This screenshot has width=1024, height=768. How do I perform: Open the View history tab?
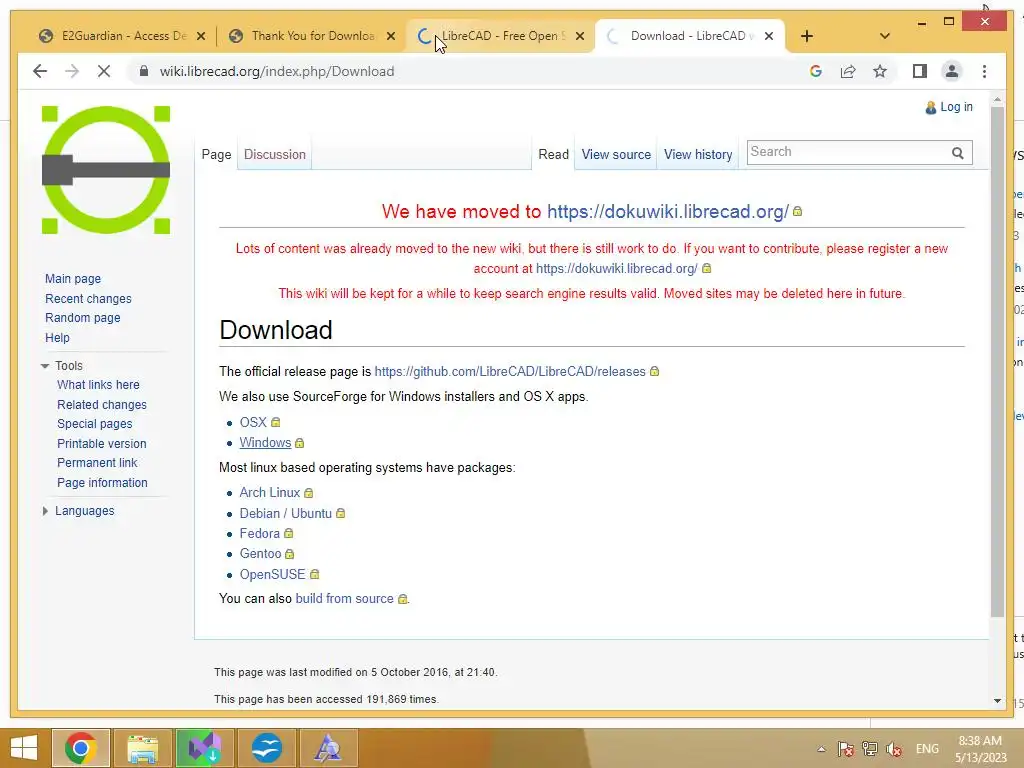coord(697,155)
